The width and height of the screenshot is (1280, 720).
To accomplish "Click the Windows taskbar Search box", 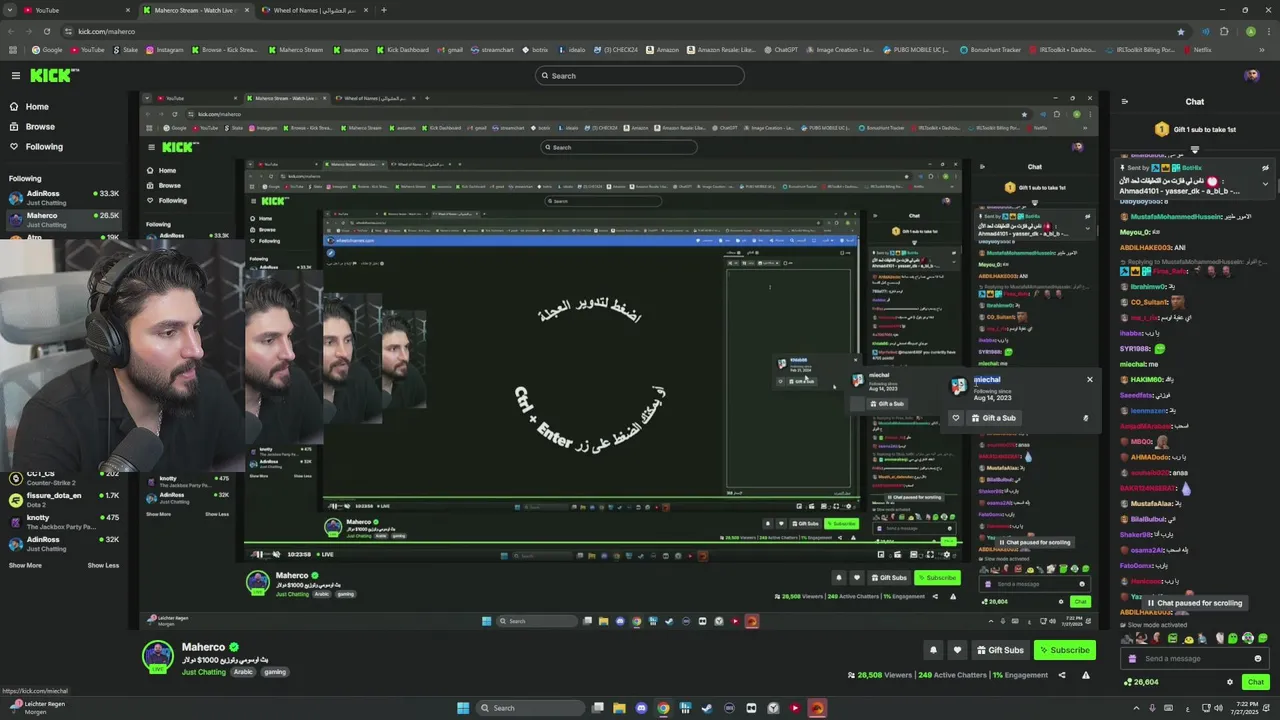I will [x=528, y=708].
